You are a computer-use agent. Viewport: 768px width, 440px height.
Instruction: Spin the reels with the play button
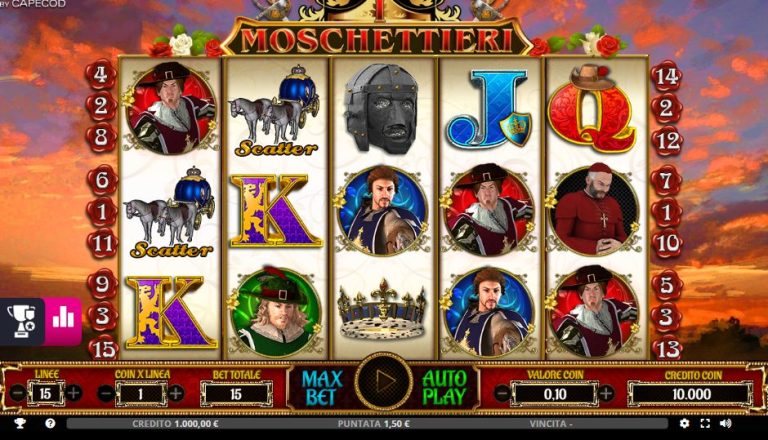384,381
